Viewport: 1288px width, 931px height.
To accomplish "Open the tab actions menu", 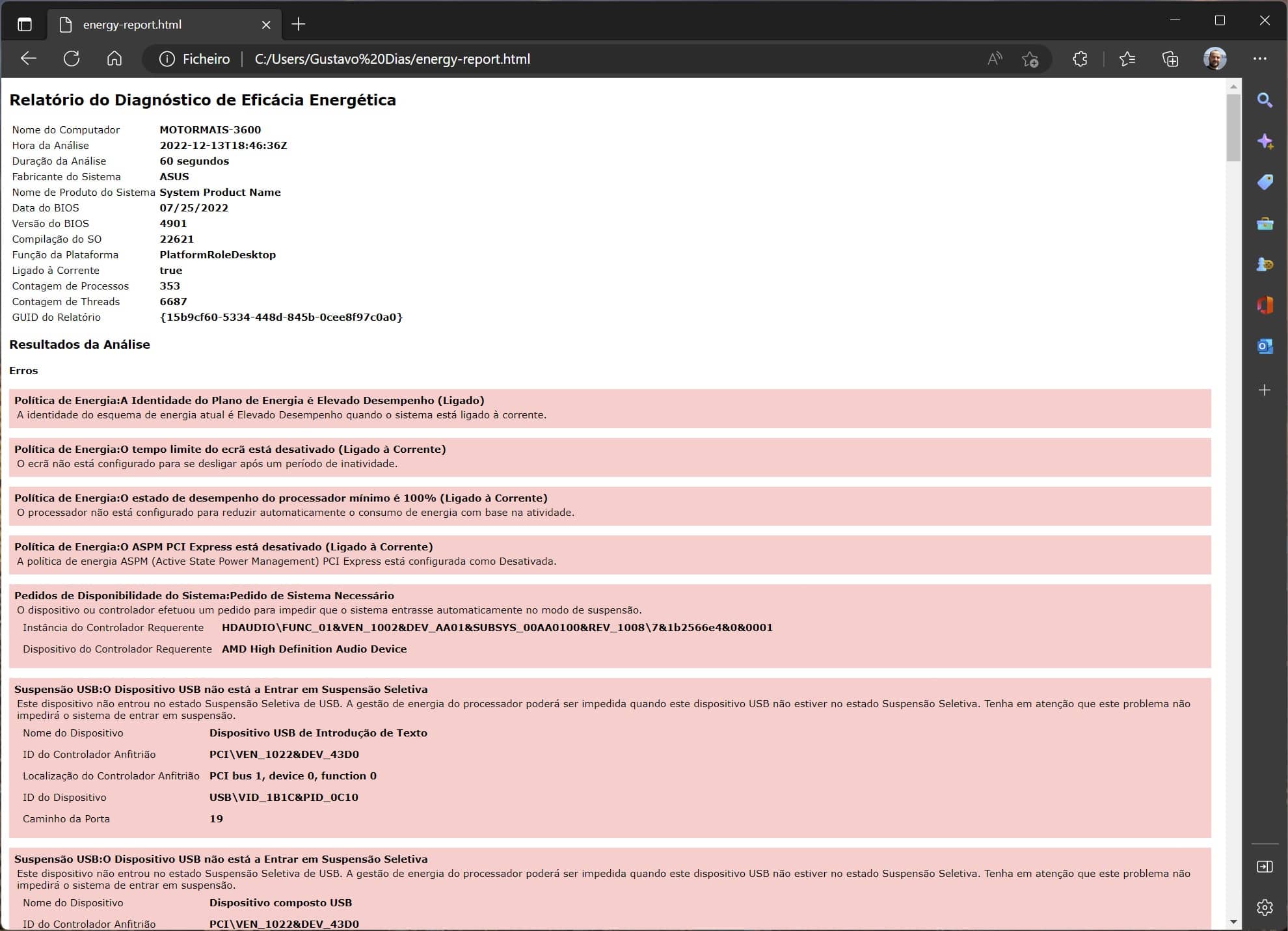I will (x=25, y=25).
